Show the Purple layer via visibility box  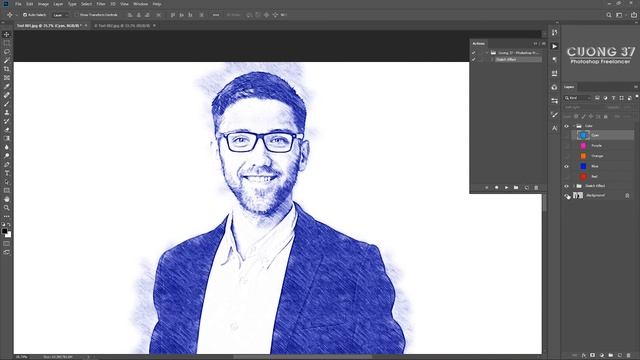567,146
